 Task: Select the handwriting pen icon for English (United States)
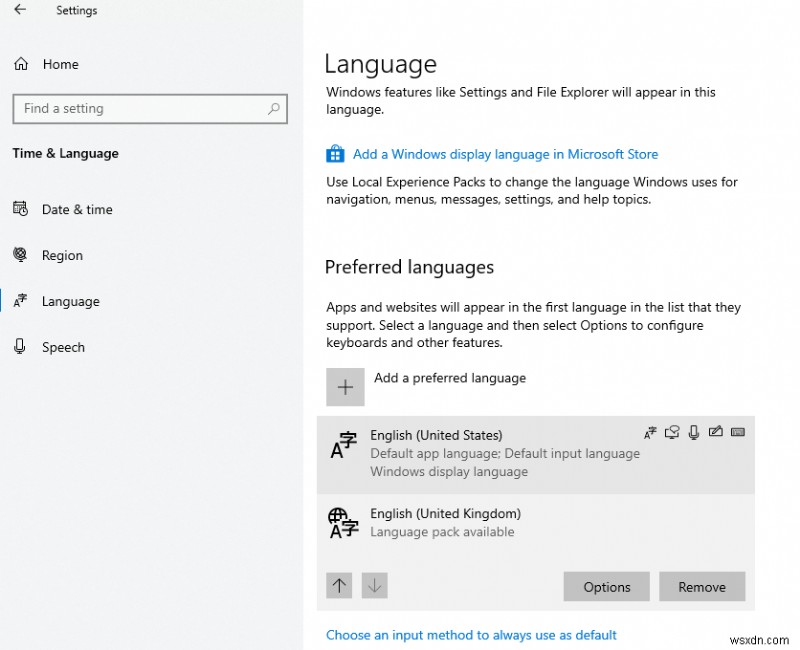click(716, 432)
